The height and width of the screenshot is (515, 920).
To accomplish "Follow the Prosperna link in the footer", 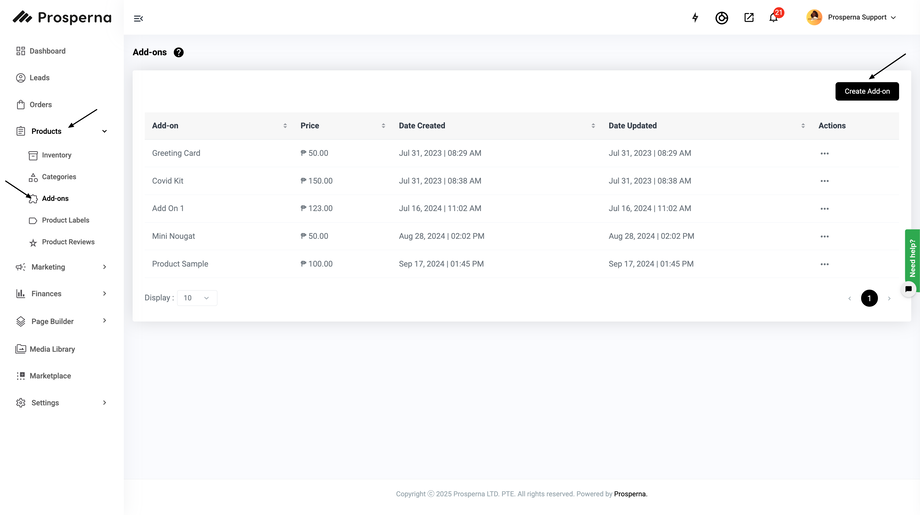I will [630, 494].
